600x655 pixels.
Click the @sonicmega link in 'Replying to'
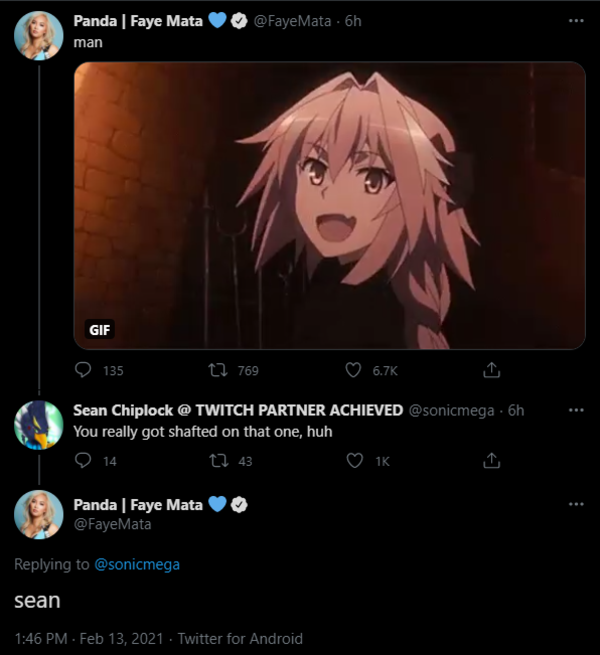(x=137, y=565)
